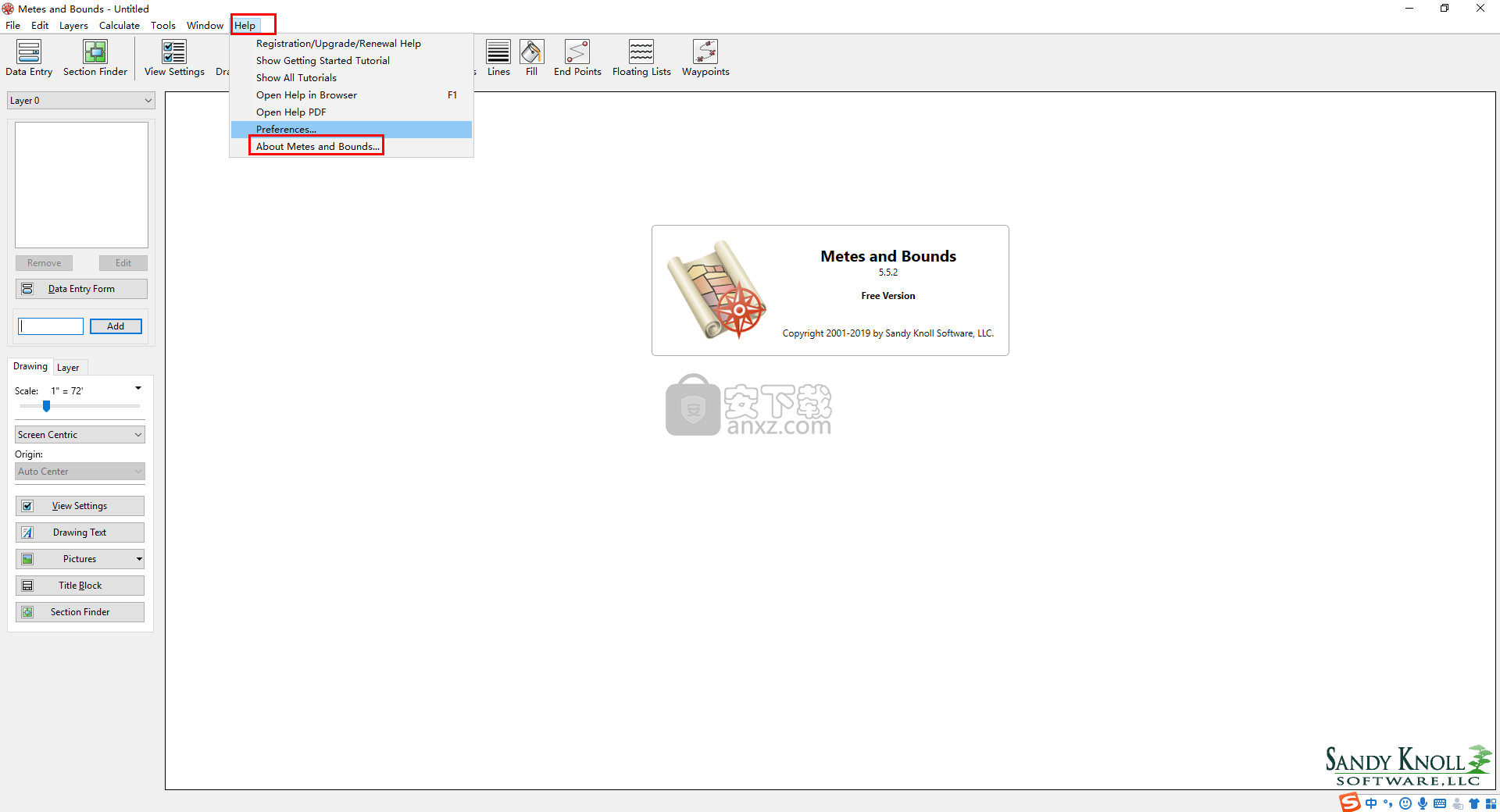The height and width of the screenshot is (812, 1500).
Task: Open the Floating Lists toolbar tool
Action: [641, 59]
